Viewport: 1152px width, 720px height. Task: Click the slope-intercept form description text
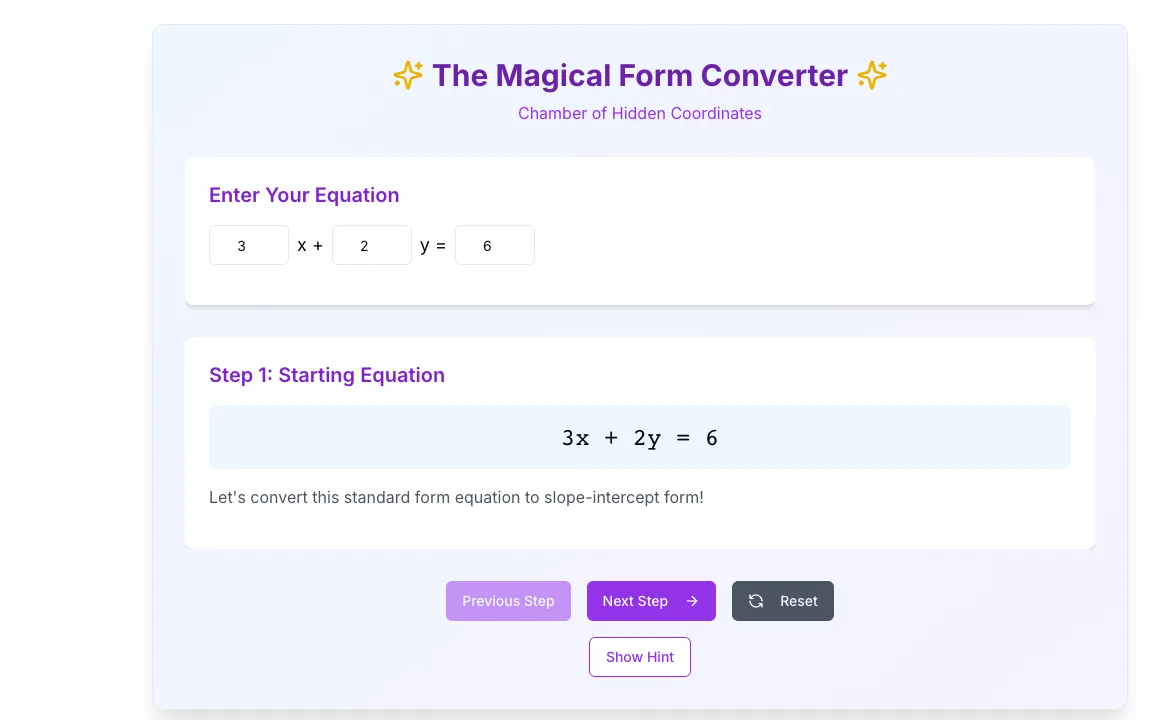(x=456, y=497)
